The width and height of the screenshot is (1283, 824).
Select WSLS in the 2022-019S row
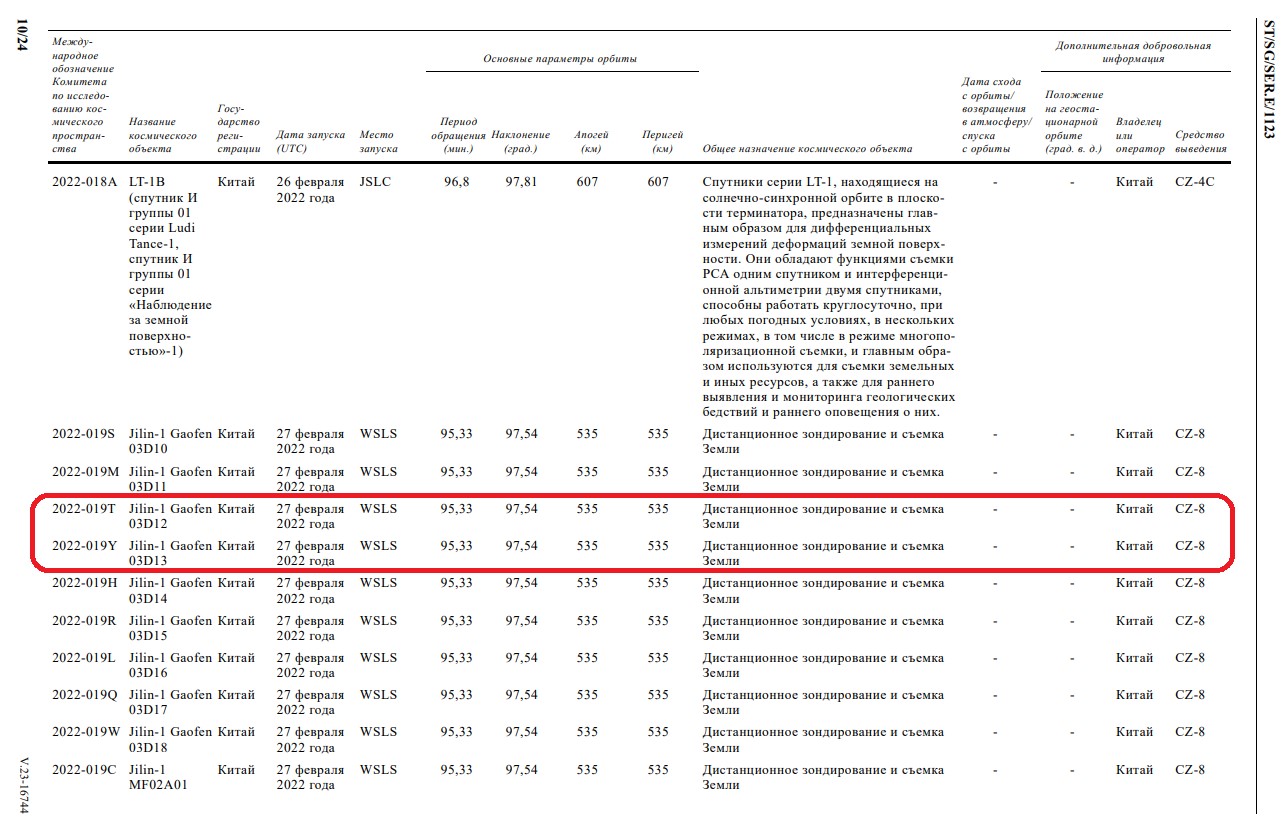[378, 434]
